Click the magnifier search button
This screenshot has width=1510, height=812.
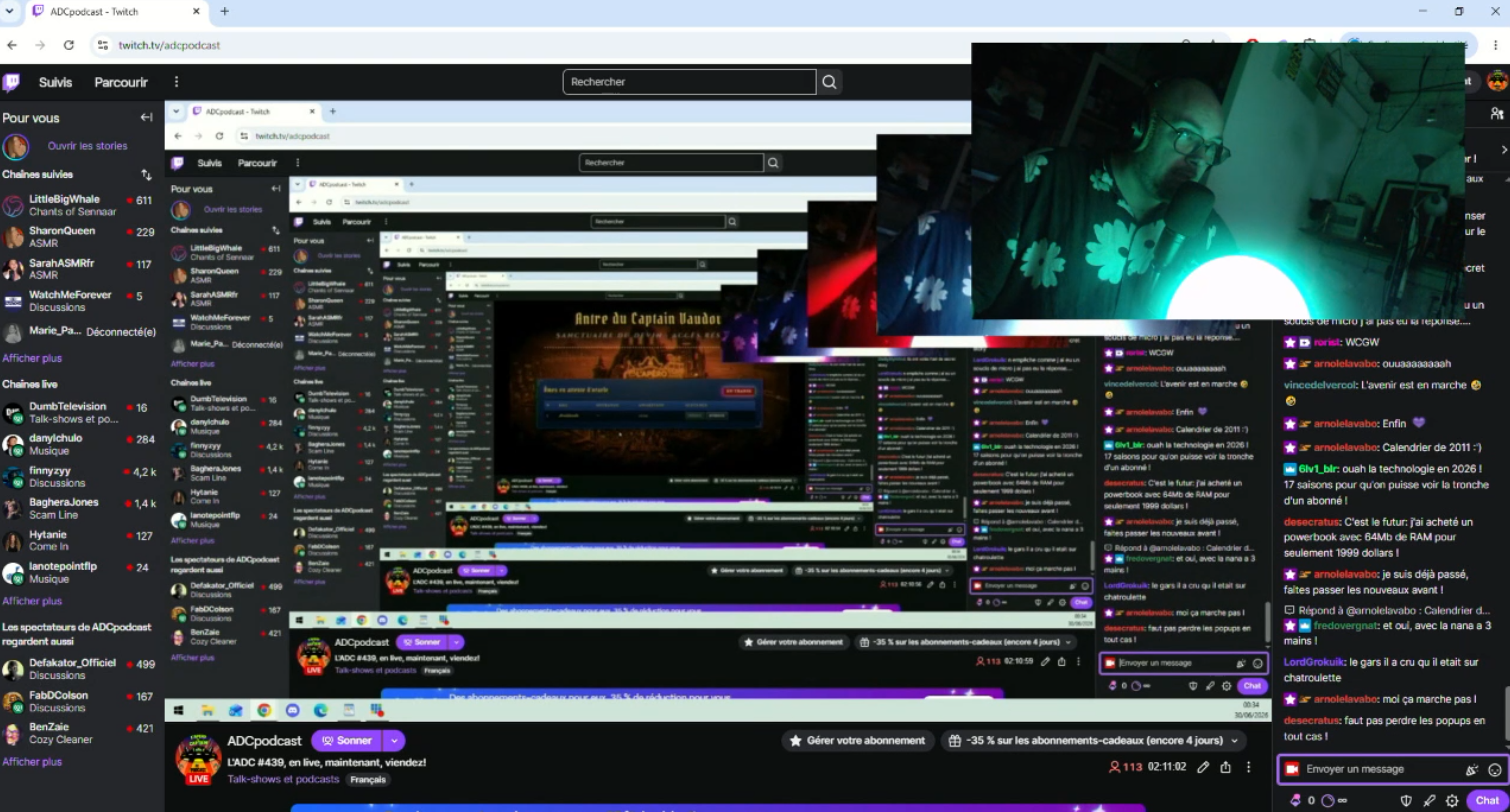tap(829, 82)
